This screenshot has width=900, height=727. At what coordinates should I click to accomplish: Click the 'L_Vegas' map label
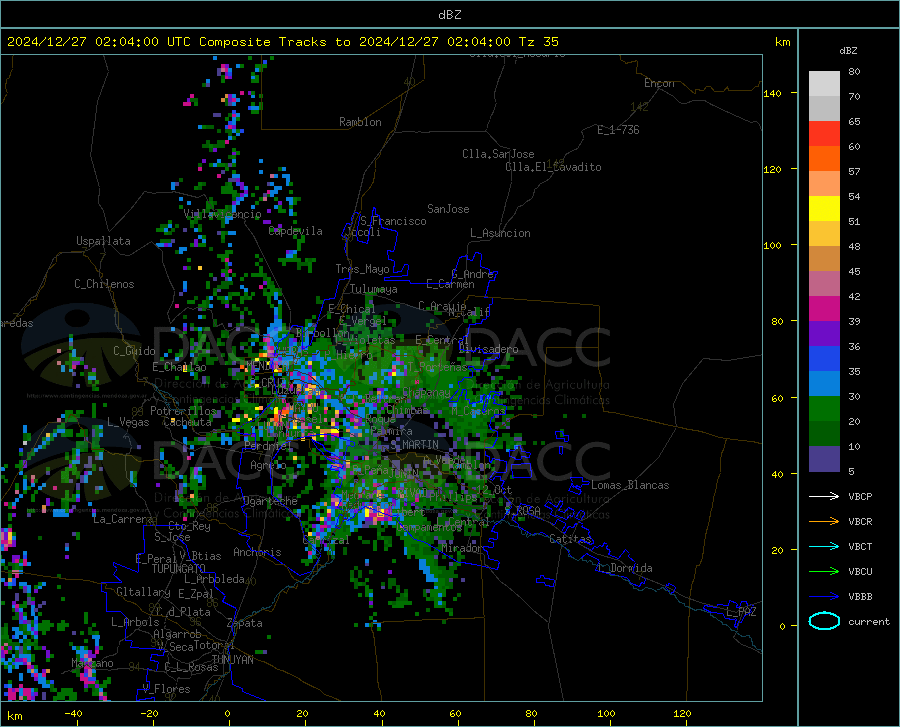point(128,422)
